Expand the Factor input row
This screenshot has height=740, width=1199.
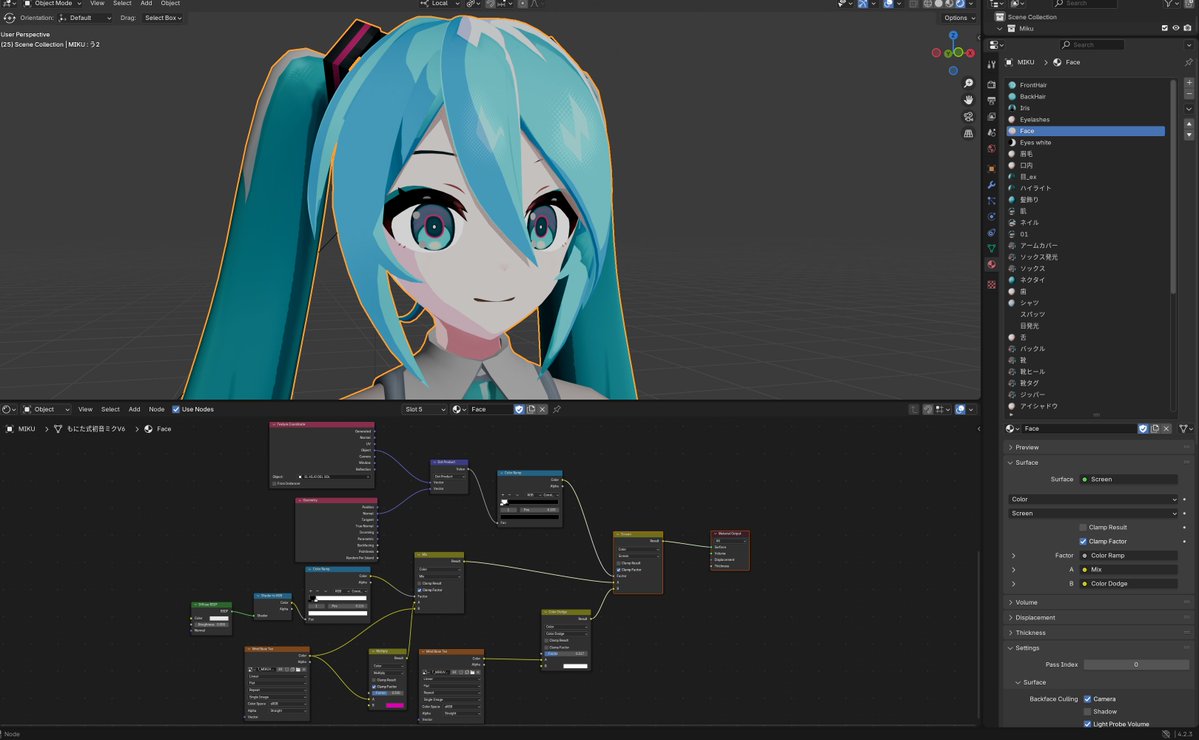pyautogui.click(x=1013, y=556)
